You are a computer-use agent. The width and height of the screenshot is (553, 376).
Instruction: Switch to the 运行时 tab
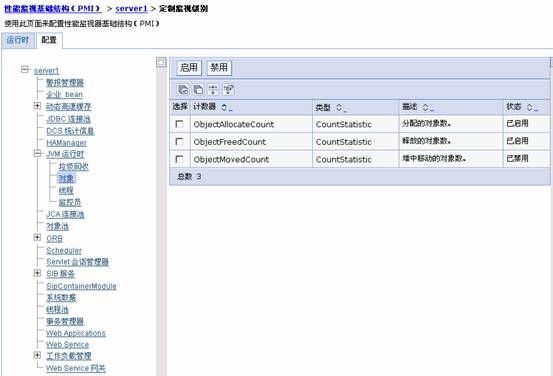[18, 40]
